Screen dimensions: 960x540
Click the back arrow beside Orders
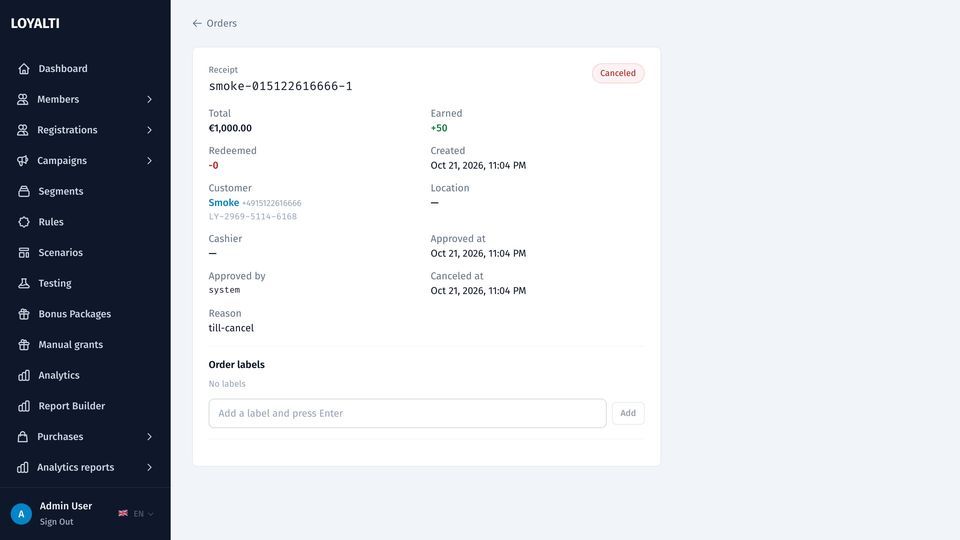pos(197,23)
